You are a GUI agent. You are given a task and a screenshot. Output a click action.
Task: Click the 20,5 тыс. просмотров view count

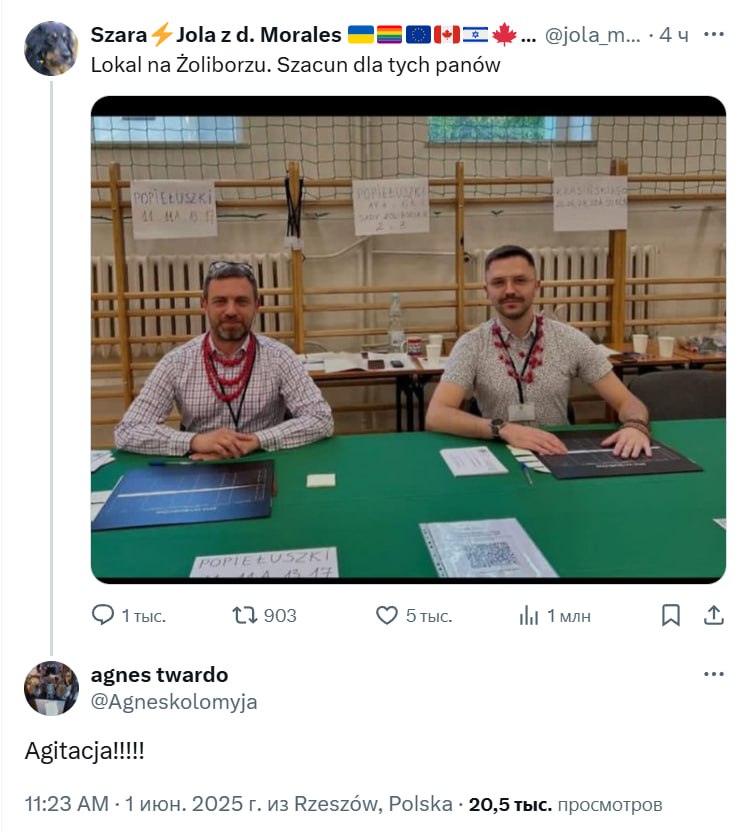coord(566,804)
